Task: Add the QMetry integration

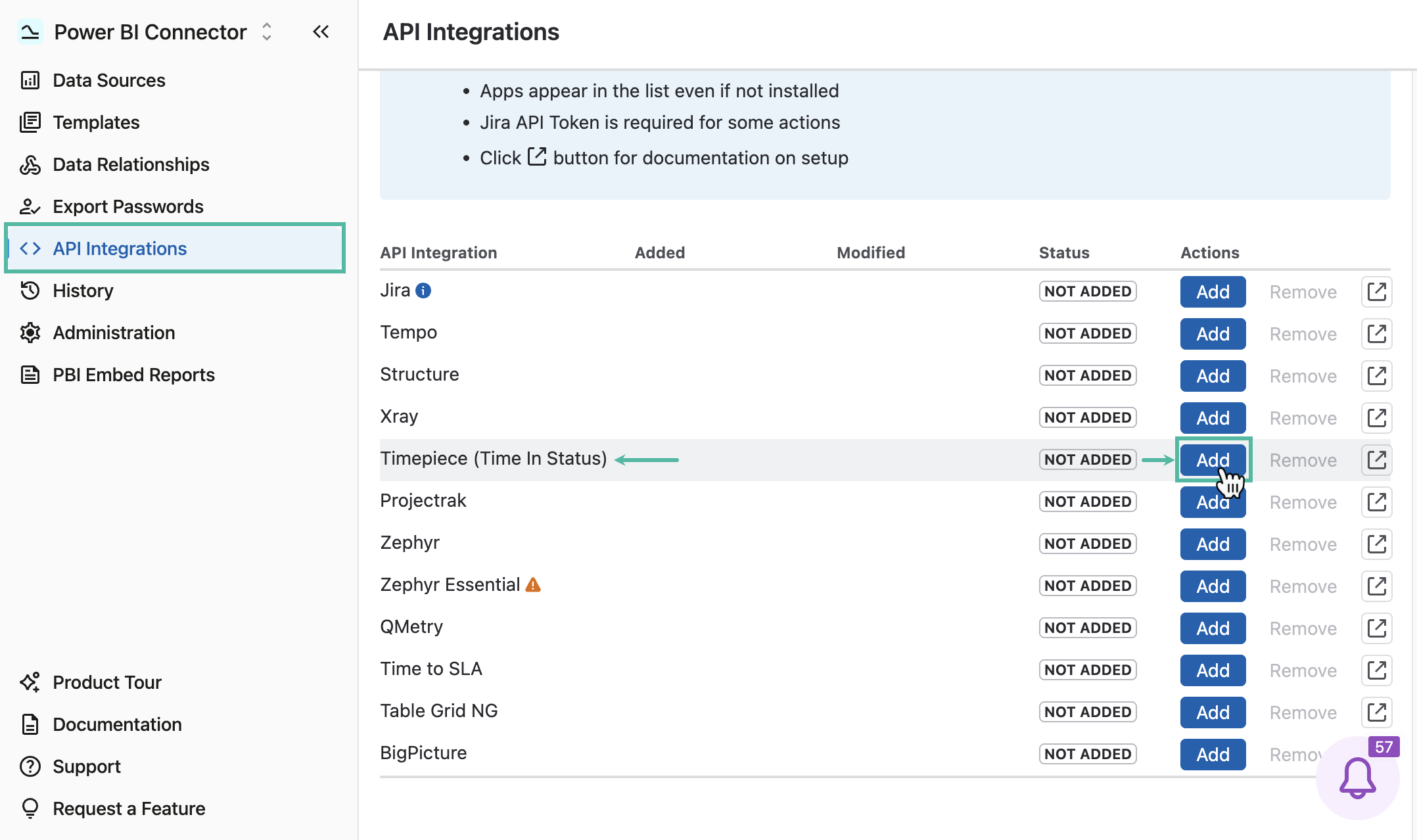Action: (1213, 628)
